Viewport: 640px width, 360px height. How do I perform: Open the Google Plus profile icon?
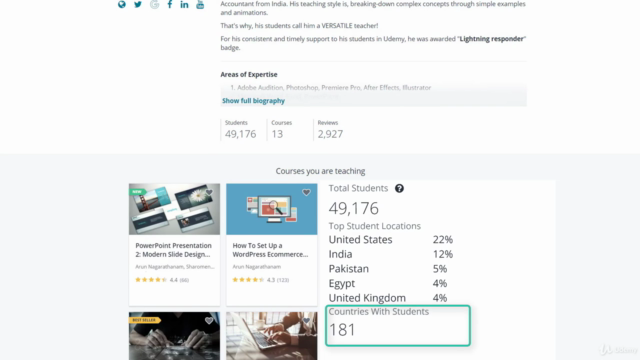pyautogui.click(x=154, y=4)
